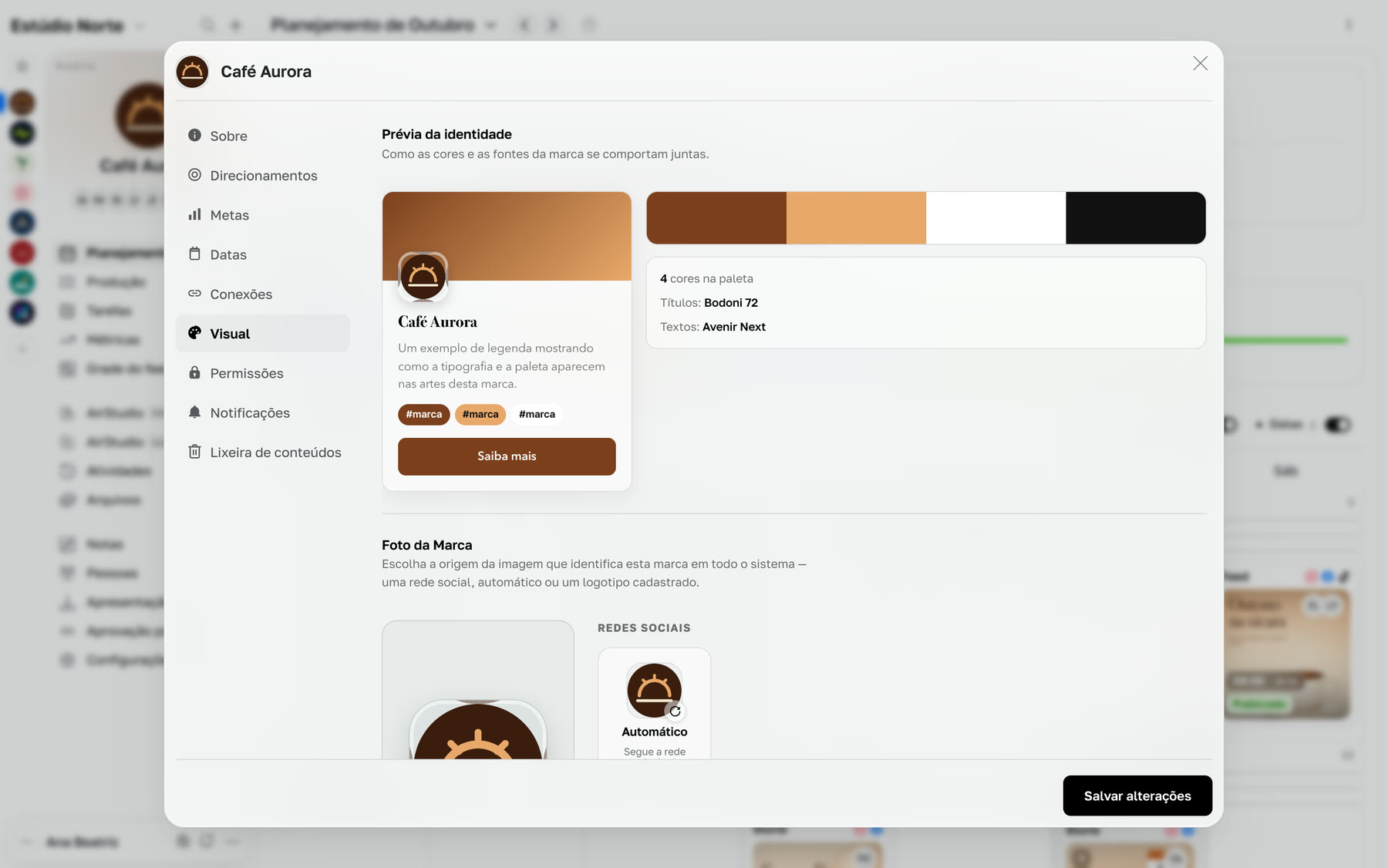Click the Direcionamentos target icon
This screenshot has height=868, width=1388.
194,175
